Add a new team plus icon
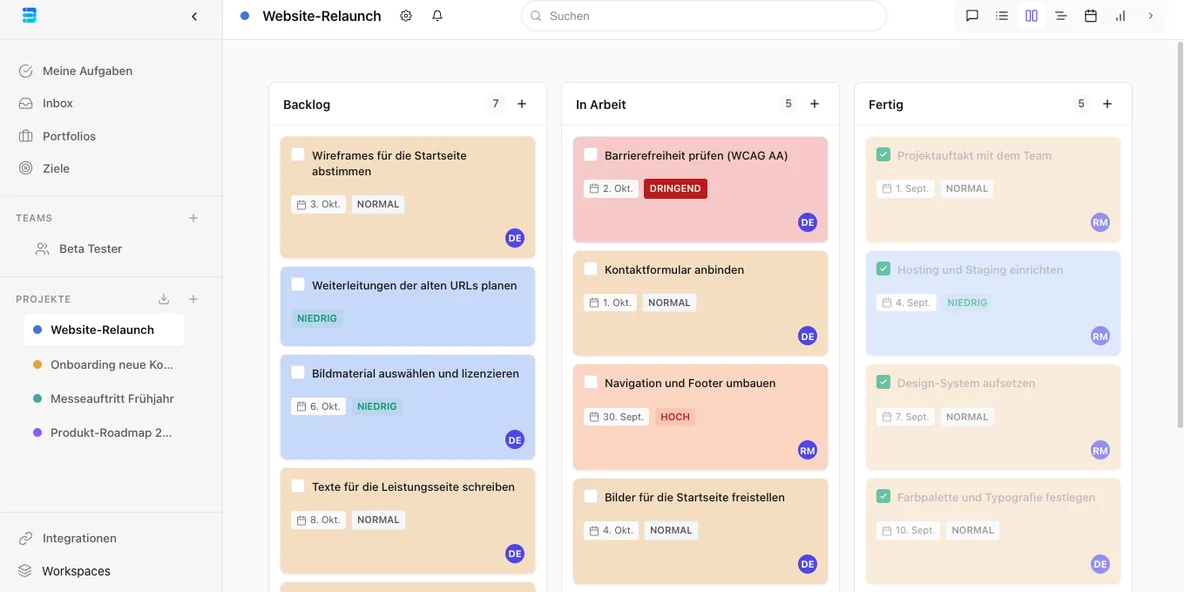Image resolution: width=1184 pixels, height=592 pixels. (x=193, y=218)
